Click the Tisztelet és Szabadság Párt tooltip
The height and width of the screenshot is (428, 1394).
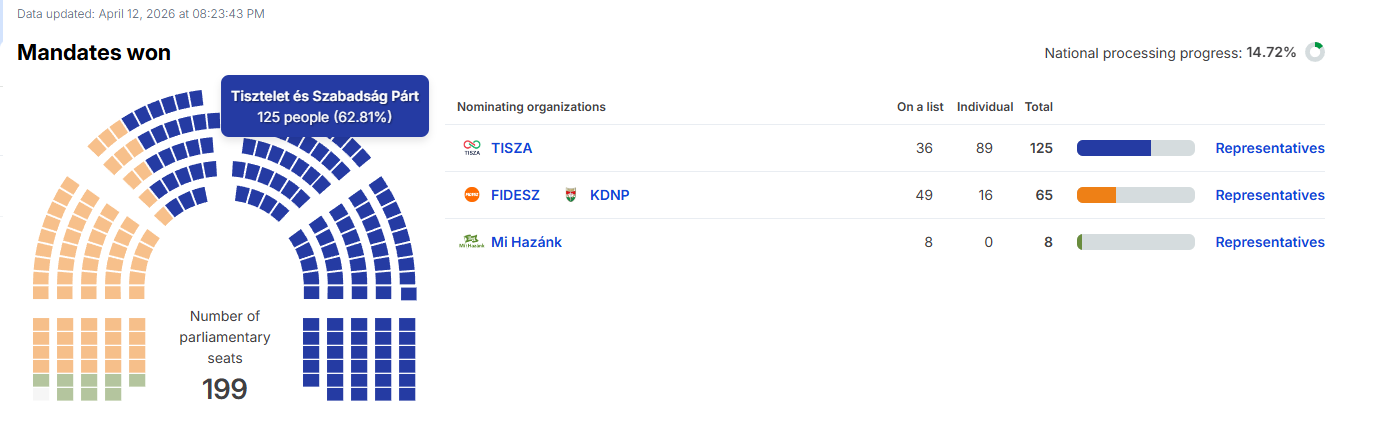[x=325, y=106]
